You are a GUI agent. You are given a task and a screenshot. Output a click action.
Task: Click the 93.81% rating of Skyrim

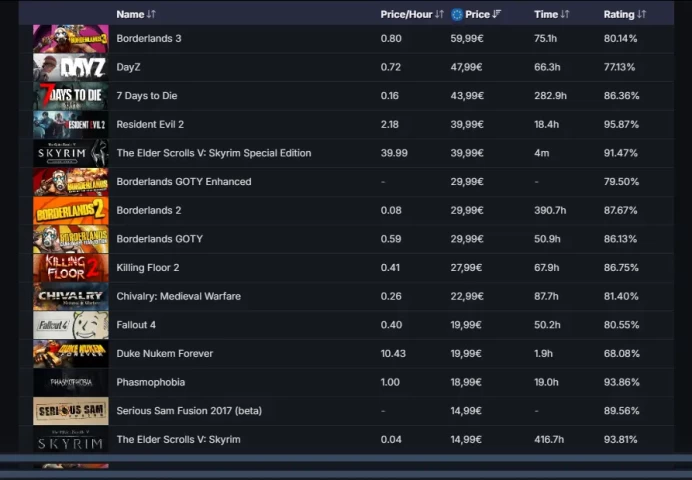(621, 439)
